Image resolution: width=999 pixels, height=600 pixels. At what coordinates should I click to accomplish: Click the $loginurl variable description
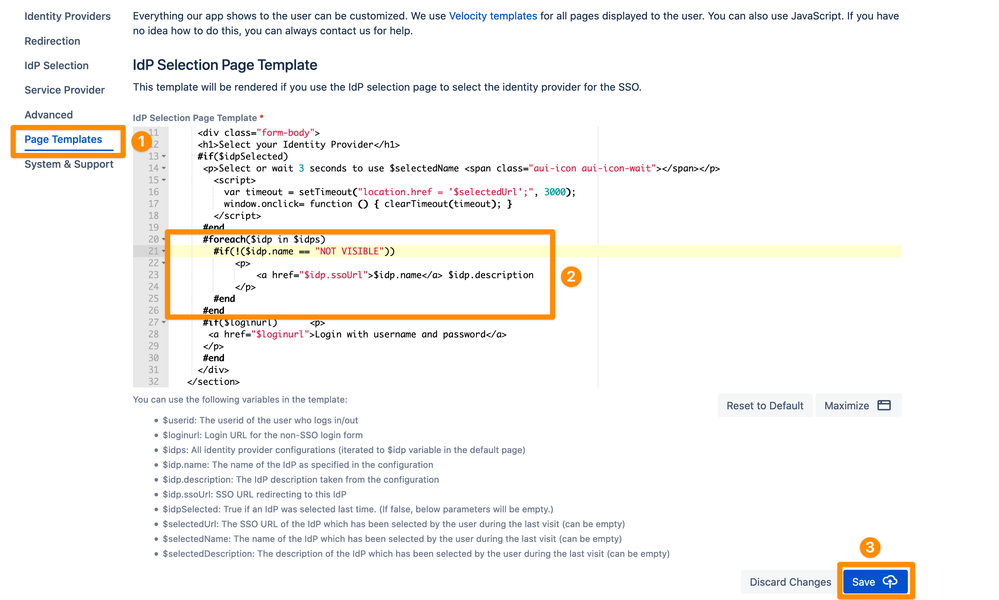(x=262, y=435)
